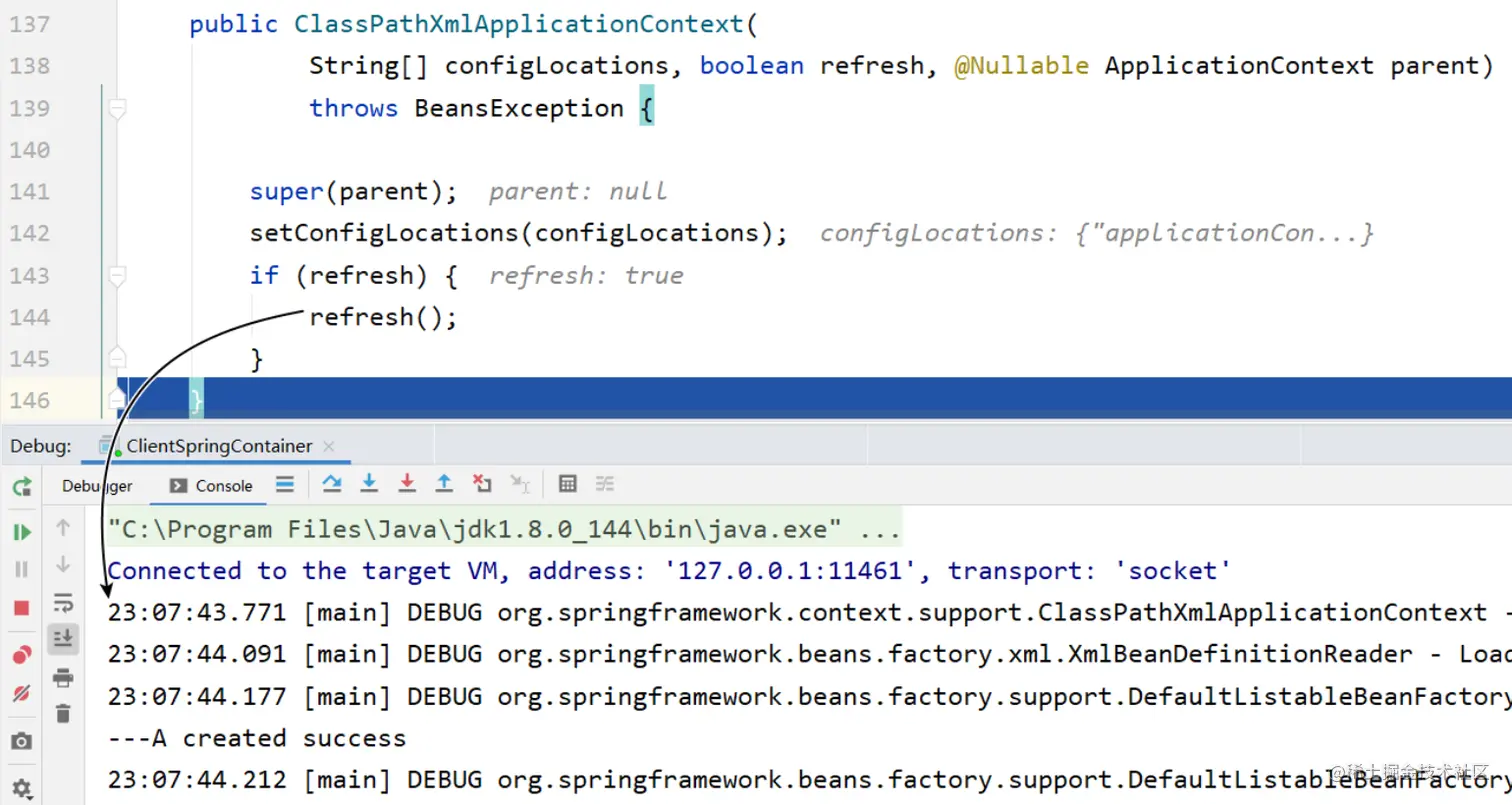
Task: Resume the program with the green play icon
Action: click(21, 532)
